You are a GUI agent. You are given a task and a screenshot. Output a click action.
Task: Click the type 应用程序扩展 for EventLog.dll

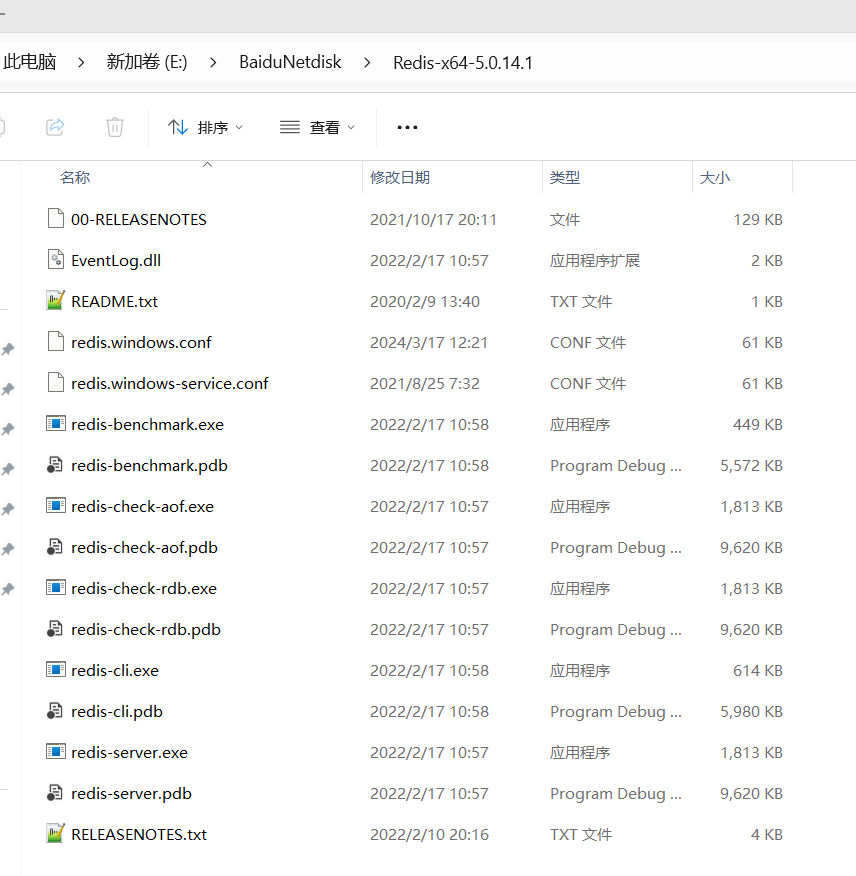click(x=595, y=261)
